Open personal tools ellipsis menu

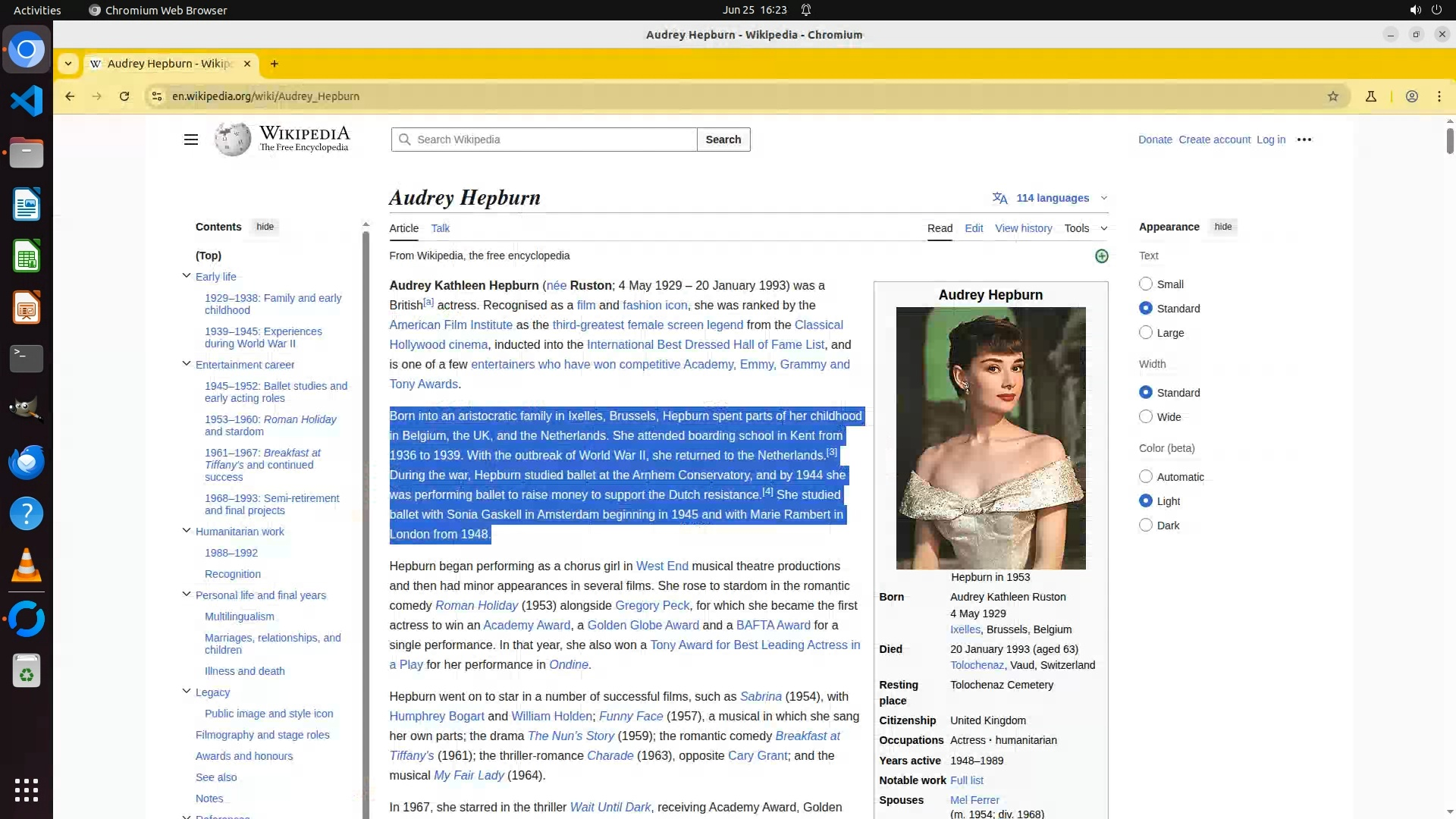1304,140
